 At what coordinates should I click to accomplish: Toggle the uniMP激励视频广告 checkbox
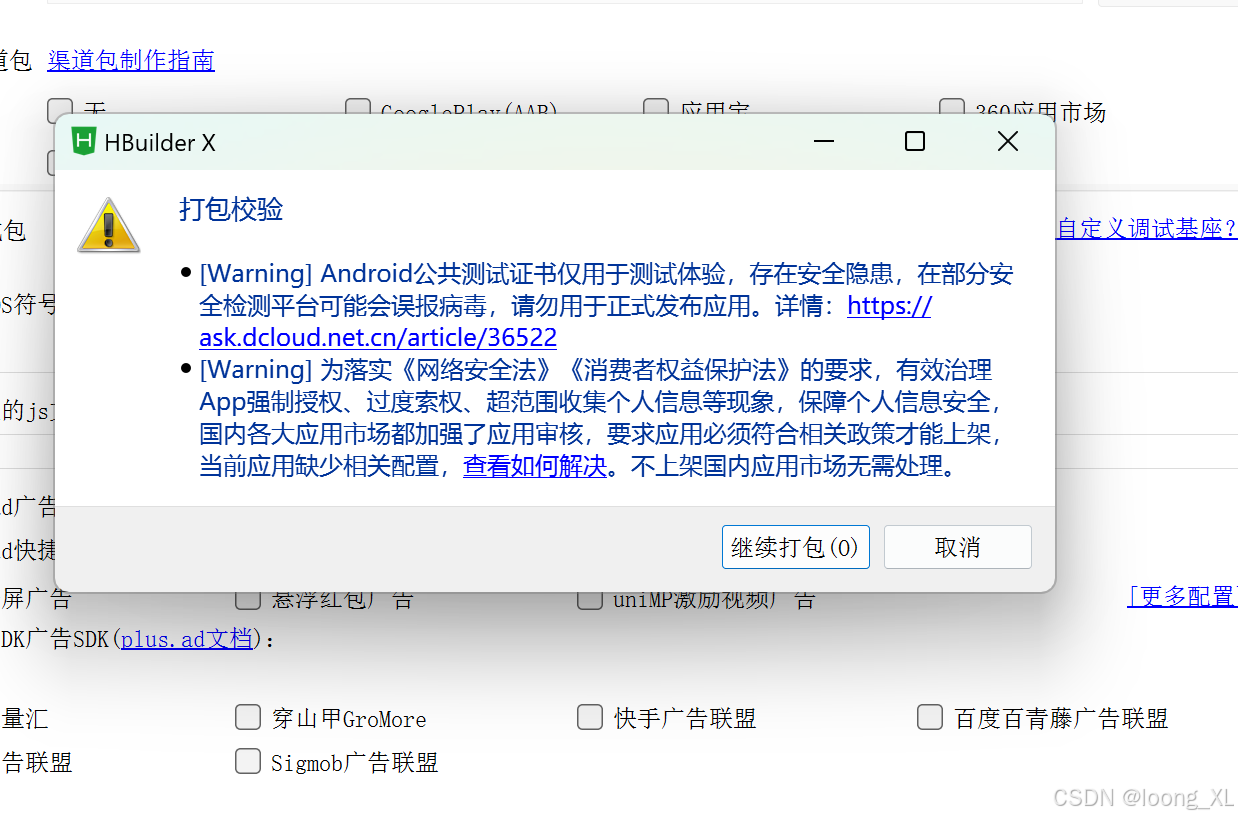(x=590, y=600)
